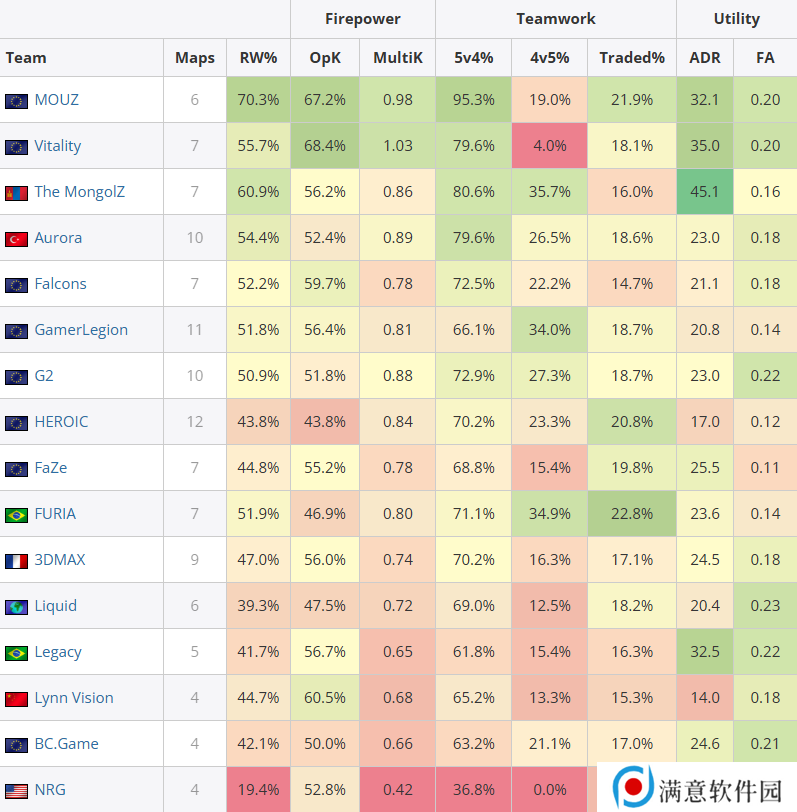Click the world globe flag beside Liquid
The image size is (797, 812).
(16, 607)
